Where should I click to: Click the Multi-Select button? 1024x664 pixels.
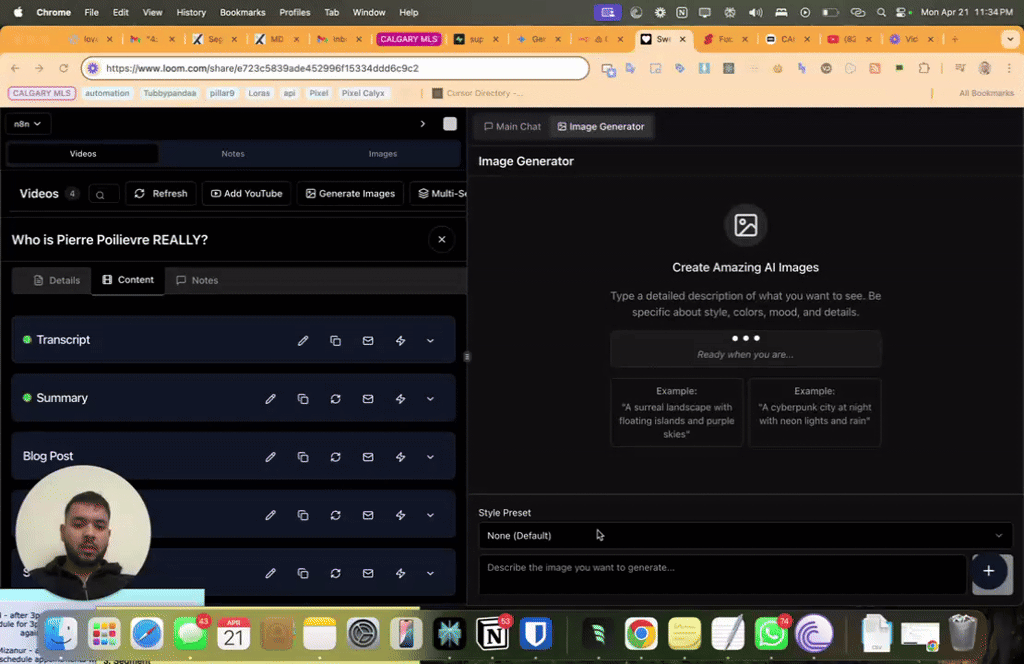tap(439, 193)
